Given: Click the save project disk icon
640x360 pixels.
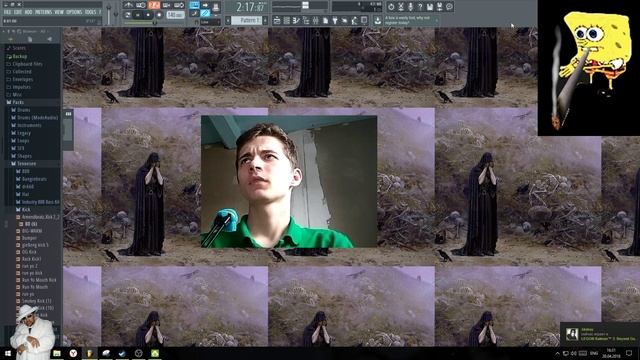Looking at the screenshot, I should (429, 7).
